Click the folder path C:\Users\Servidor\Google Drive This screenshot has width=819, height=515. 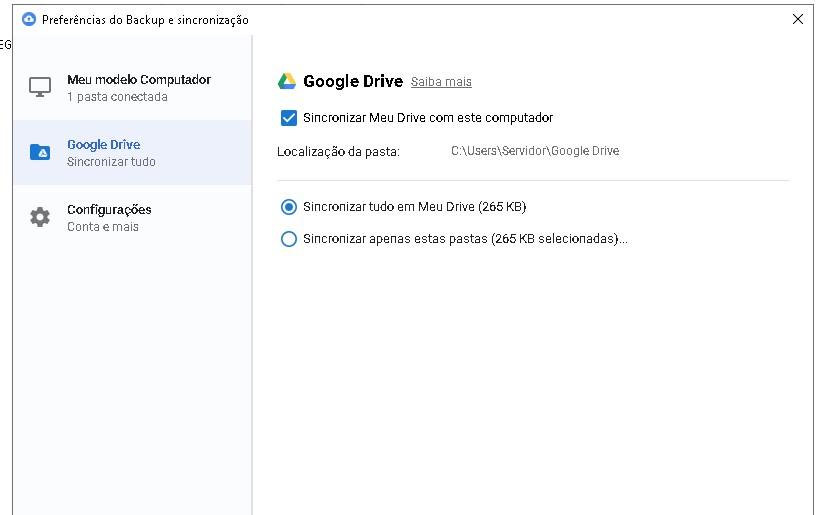tap(535, 151)
